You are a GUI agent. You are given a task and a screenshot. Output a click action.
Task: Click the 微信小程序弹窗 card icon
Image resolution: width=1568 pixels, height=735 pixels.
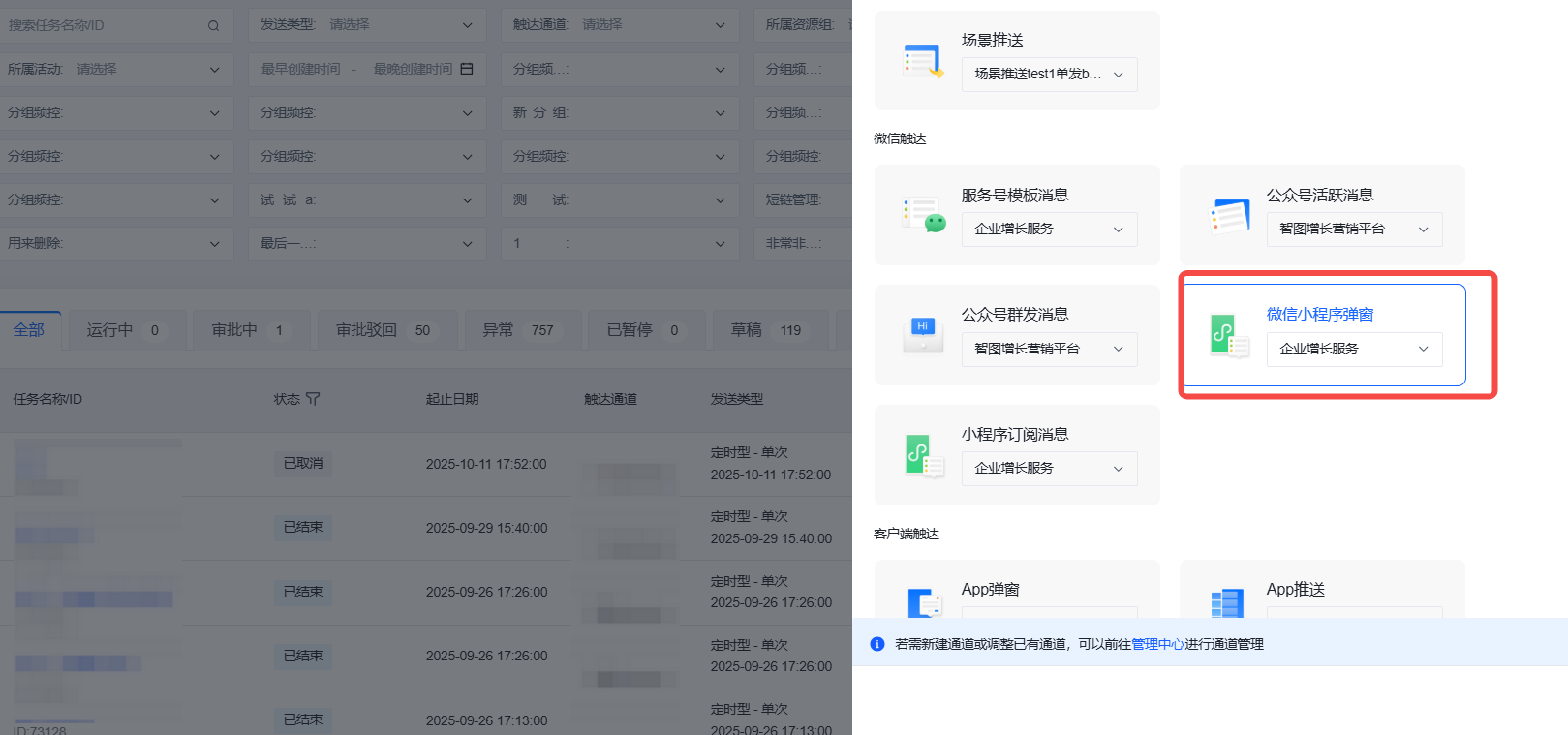[x=1229, y=335]
